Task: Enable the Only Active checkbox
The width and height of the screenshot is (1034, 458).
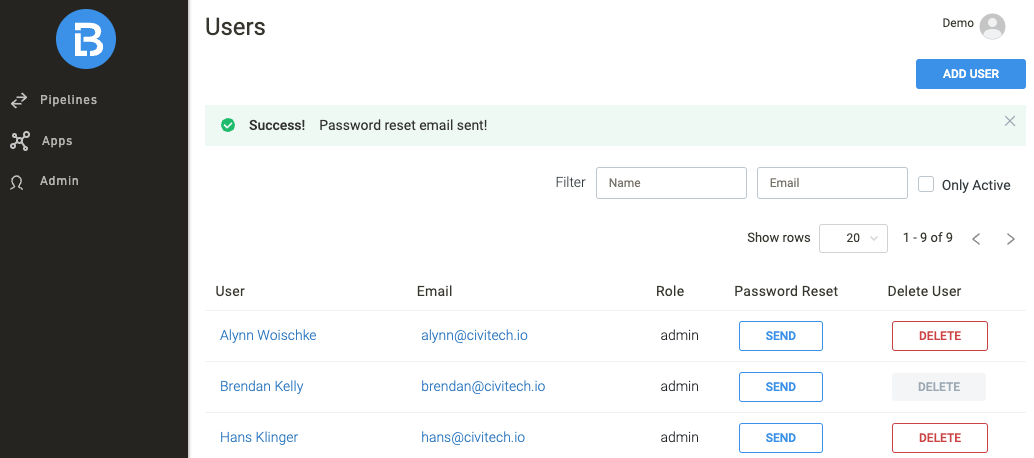Action: [926, 184]
